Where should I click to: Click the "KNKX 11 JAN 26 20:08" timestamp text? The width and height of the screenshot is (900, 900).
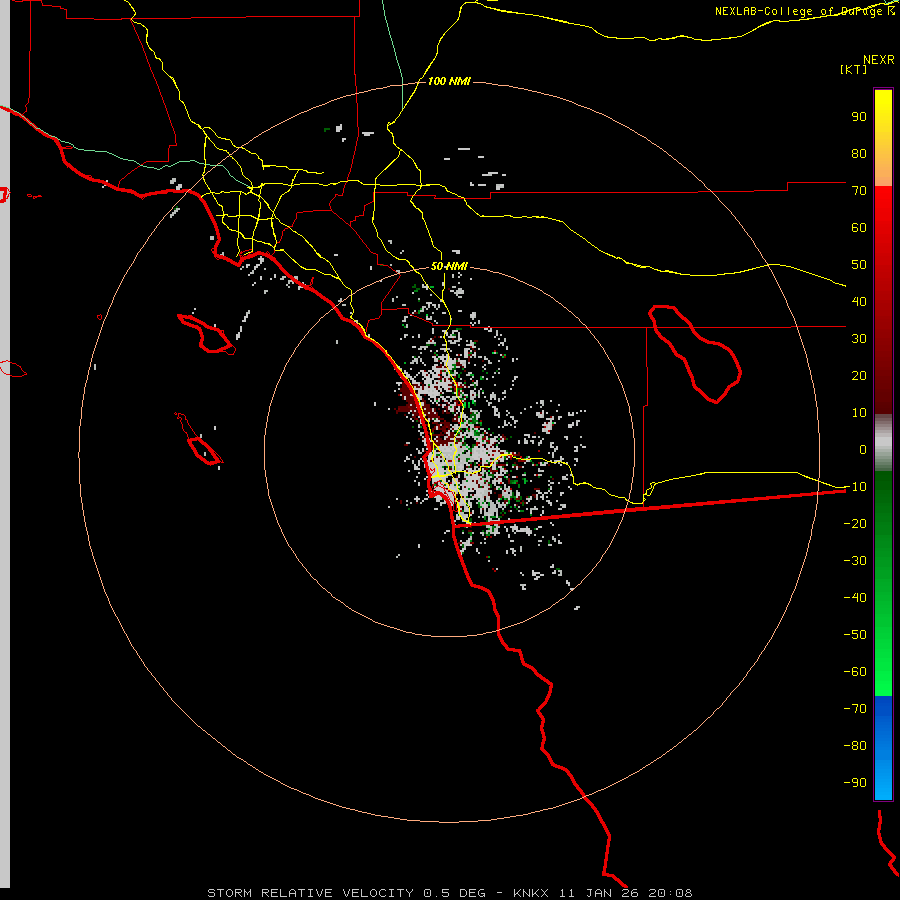pos(603,893)
